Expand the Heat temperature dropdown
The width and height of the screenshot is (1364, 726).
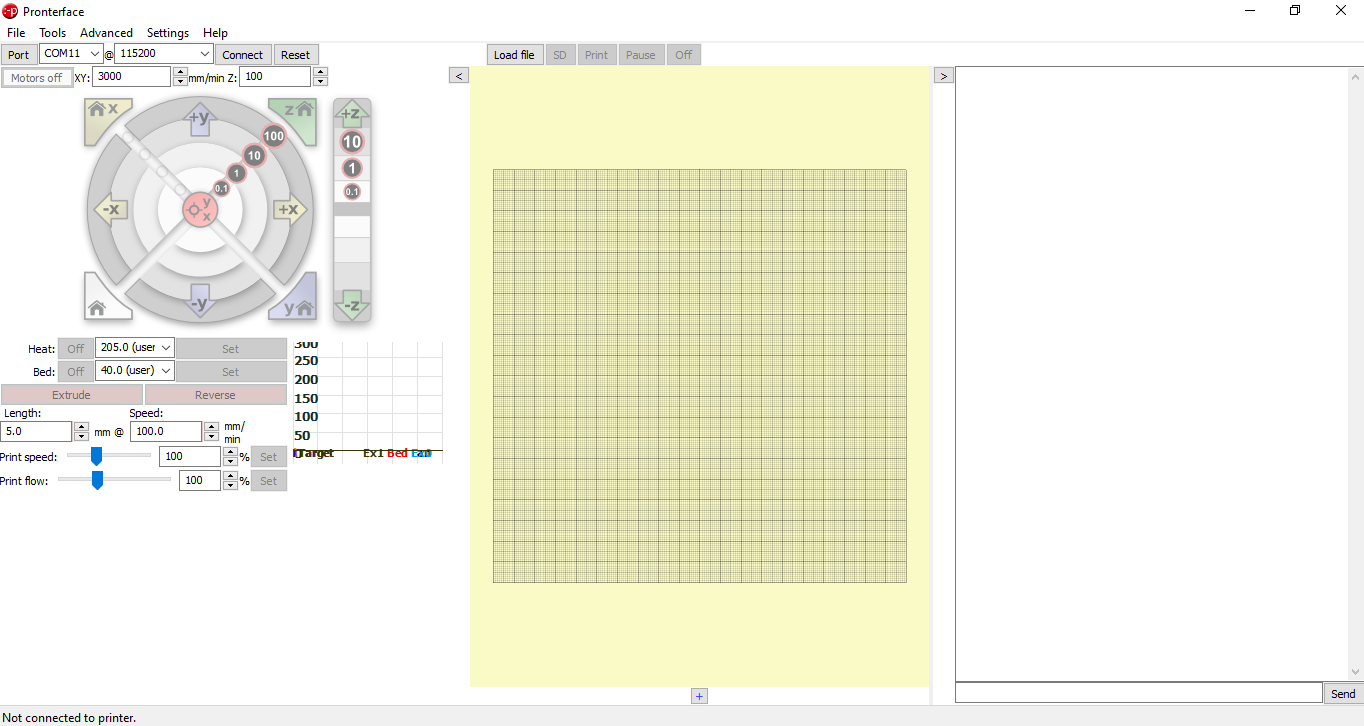(x=135, y=348)
